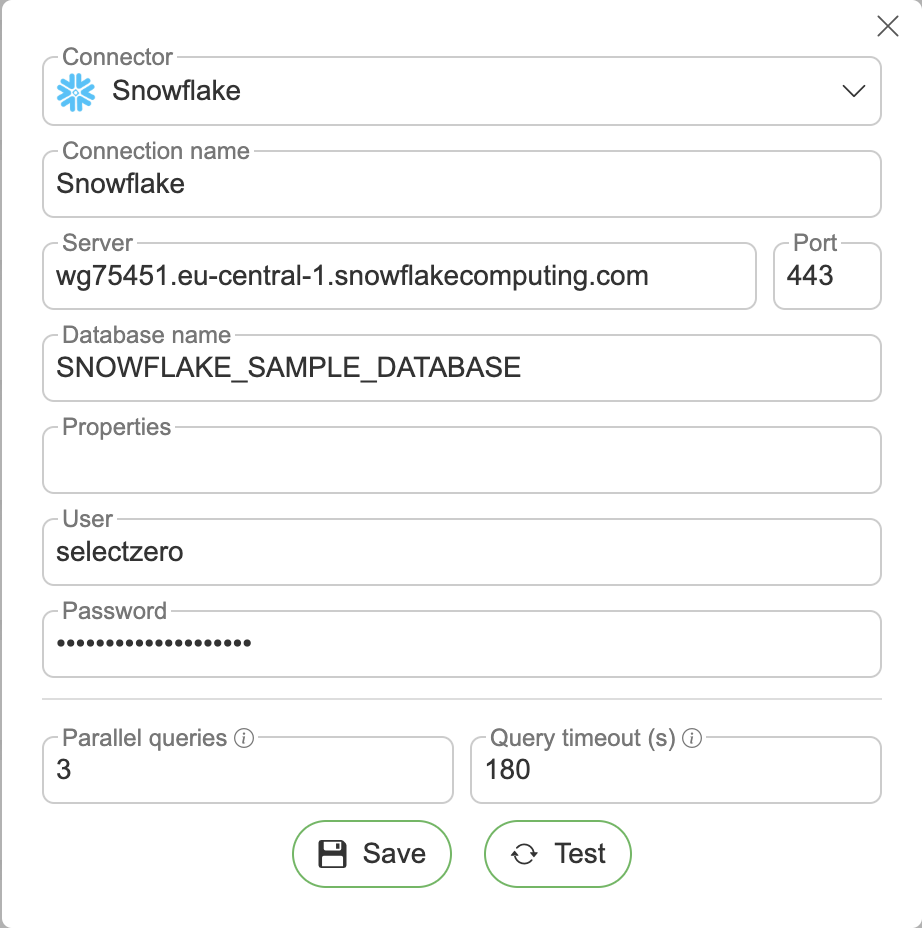Focus the masked Password field

460,645
